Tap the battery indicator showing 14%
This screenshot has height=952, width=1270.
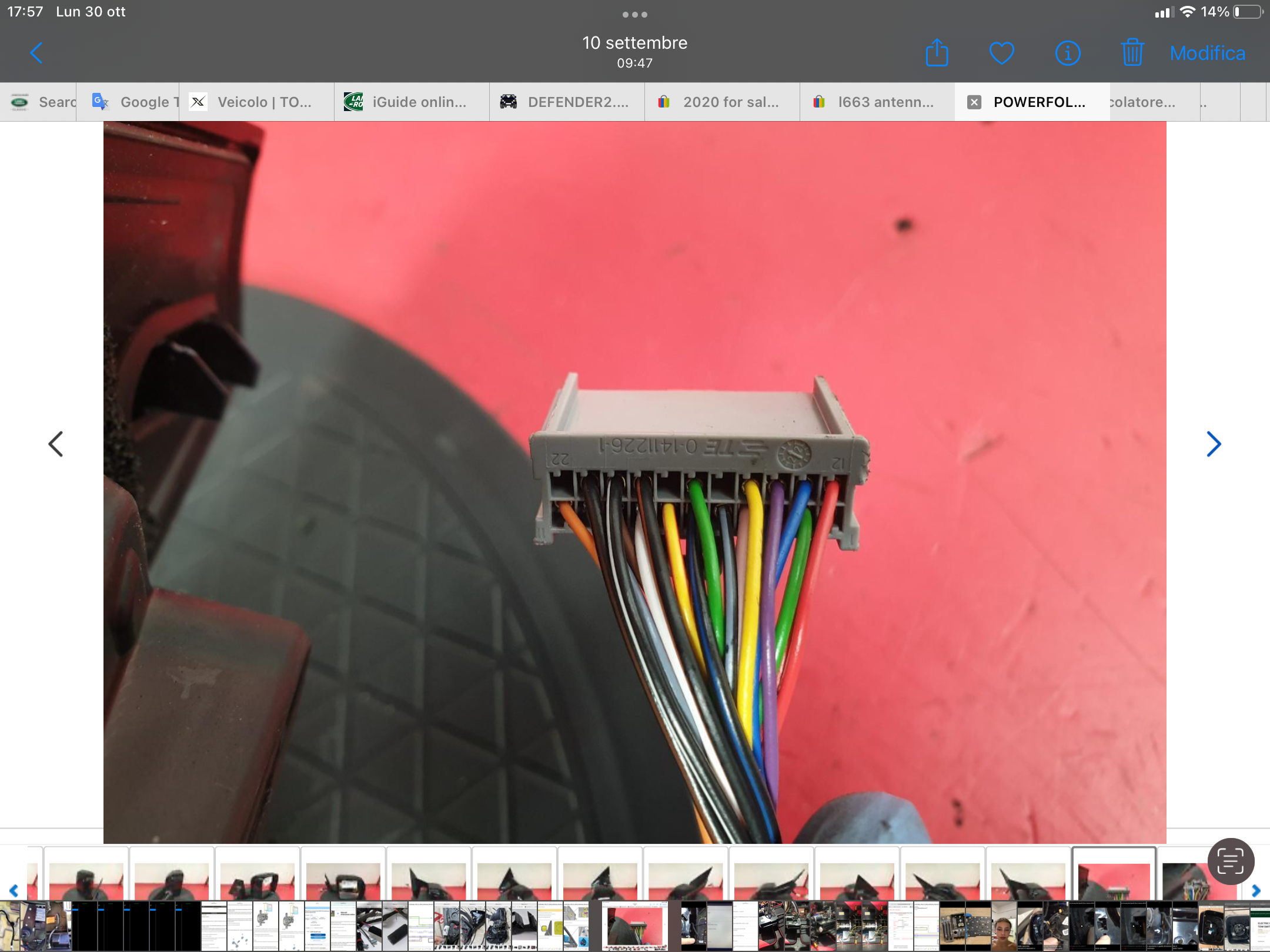(x=1232, y=12)
